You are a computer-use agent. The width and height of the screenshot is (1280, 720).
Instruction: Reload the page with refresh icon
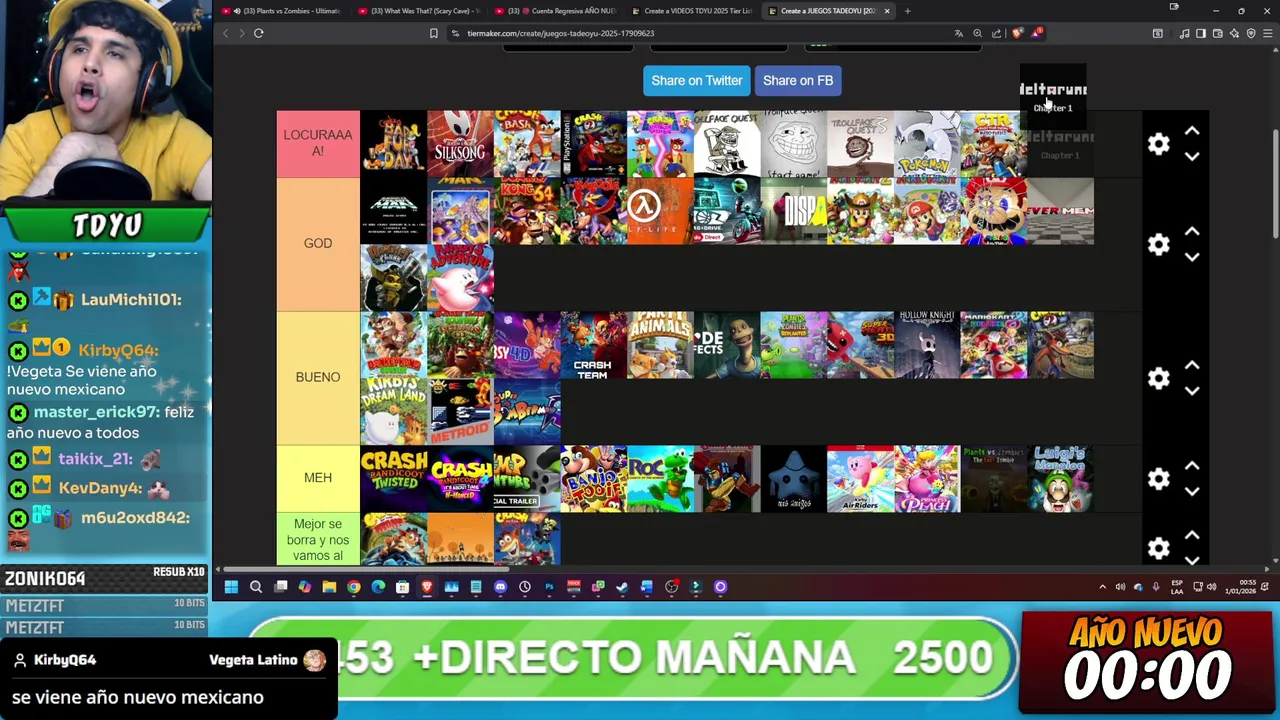[258, 33]
